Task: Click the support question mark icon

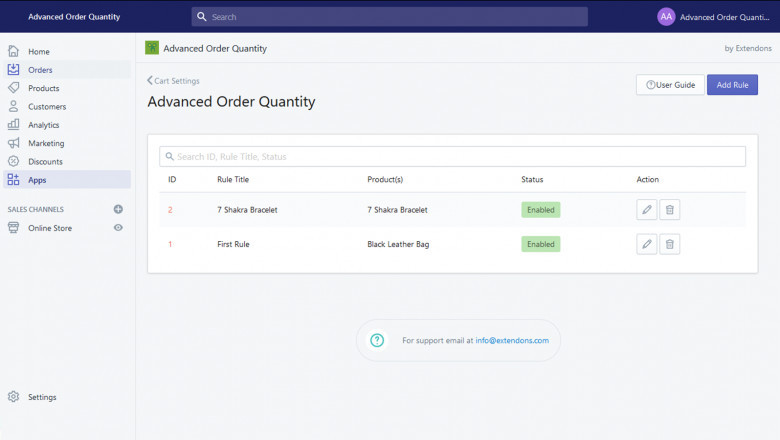Action: click(377, 340)
